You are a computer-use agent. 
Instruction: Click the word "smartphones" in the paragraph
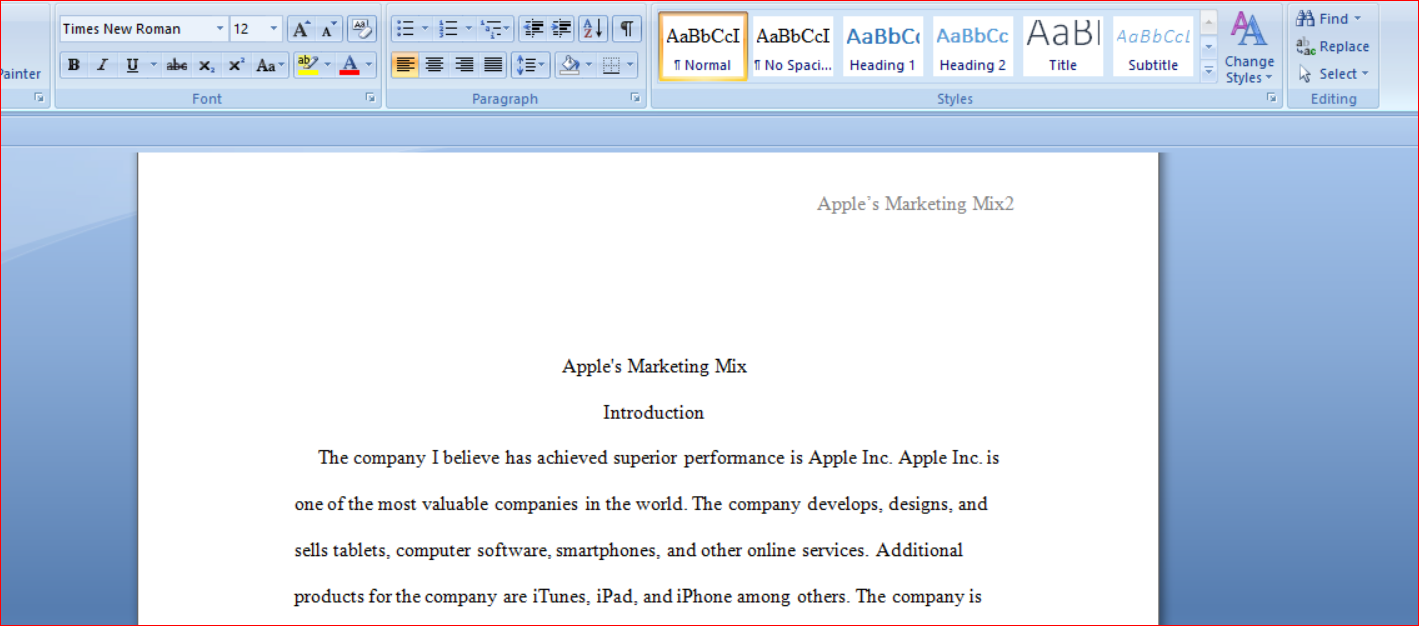[607, 551]
